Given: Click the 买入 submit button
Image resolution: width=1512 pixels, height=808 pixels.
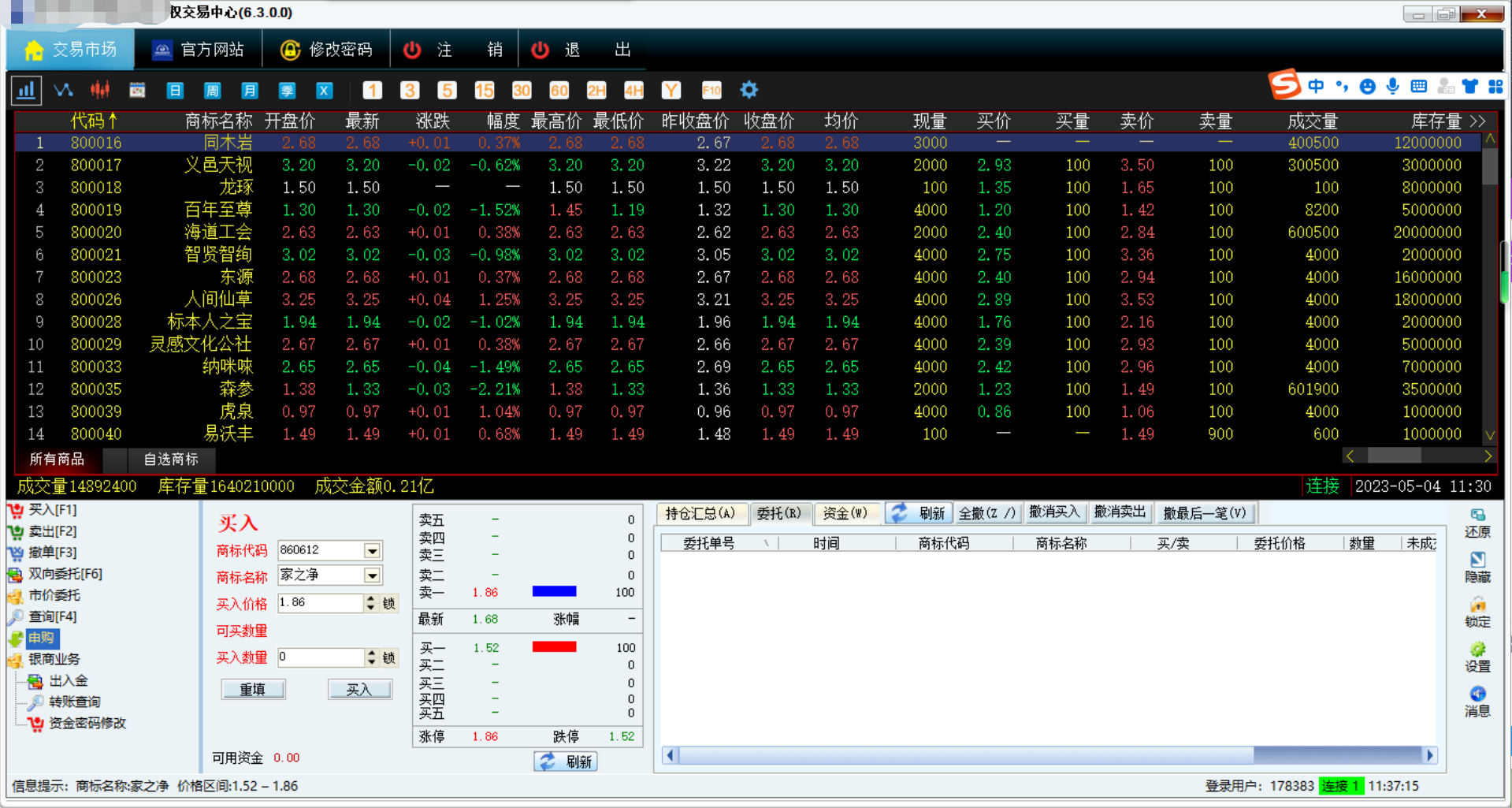Looking at the screenshot, I should 359,690.
